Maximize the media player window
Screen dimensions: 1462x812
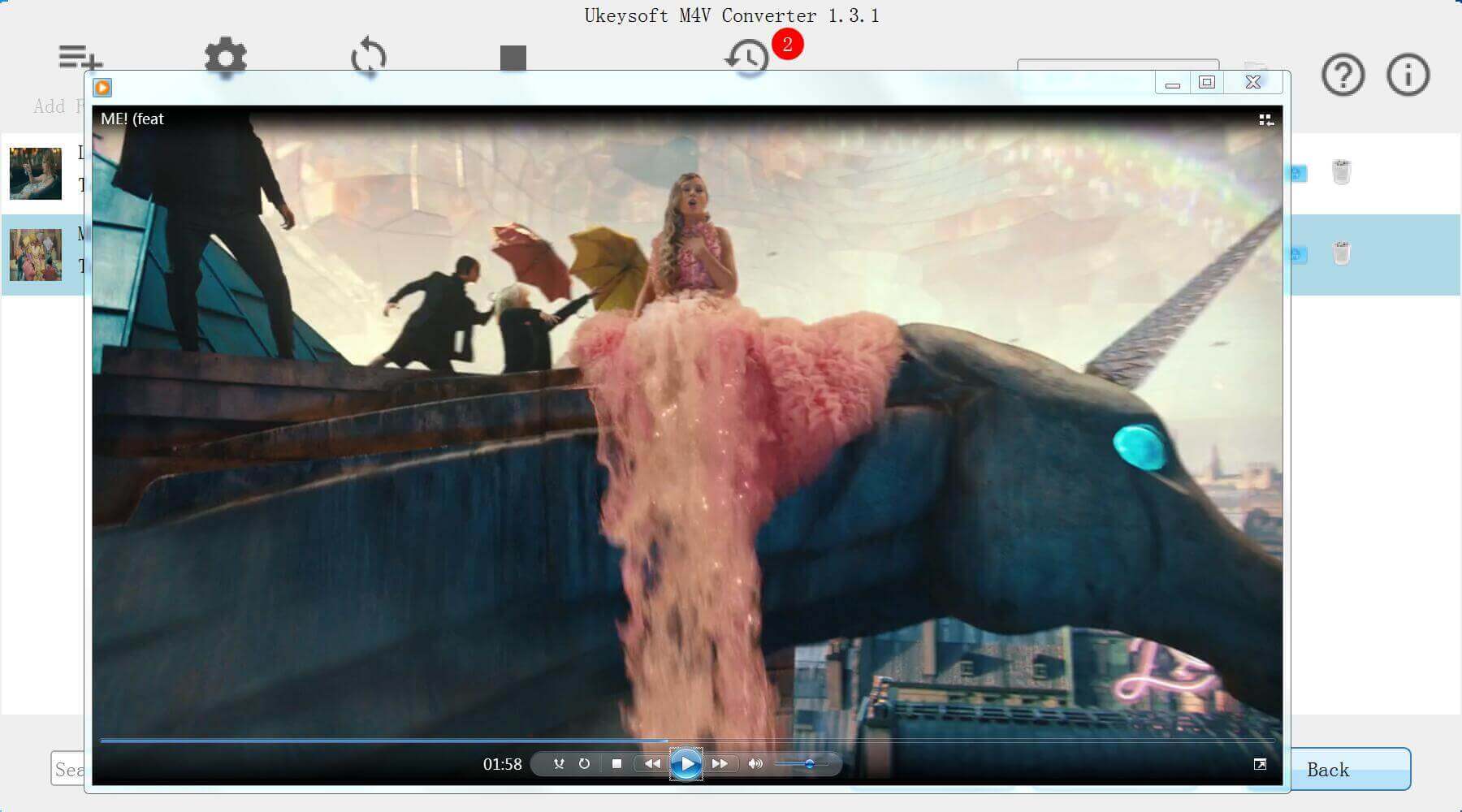(1207, 83)
